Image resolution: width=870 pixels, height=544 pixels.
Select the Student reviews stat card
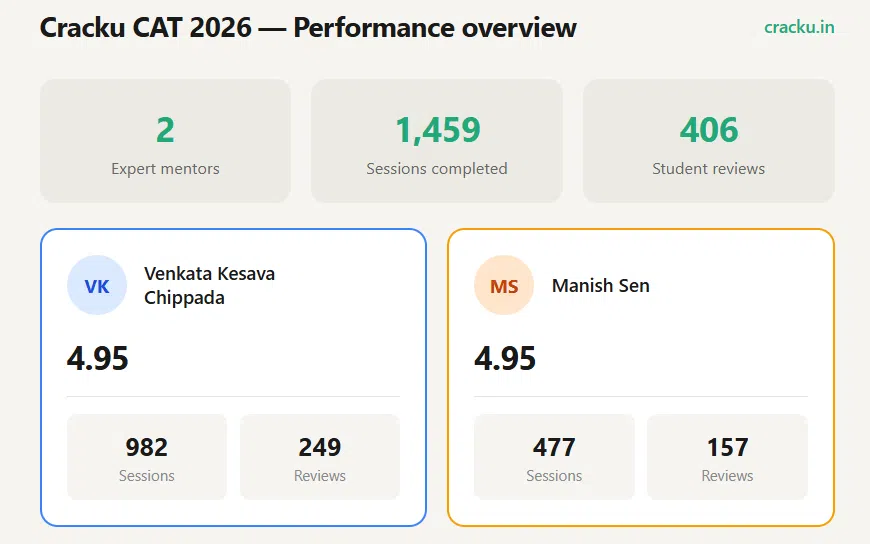pyautogui.click(x=709, y=141)
